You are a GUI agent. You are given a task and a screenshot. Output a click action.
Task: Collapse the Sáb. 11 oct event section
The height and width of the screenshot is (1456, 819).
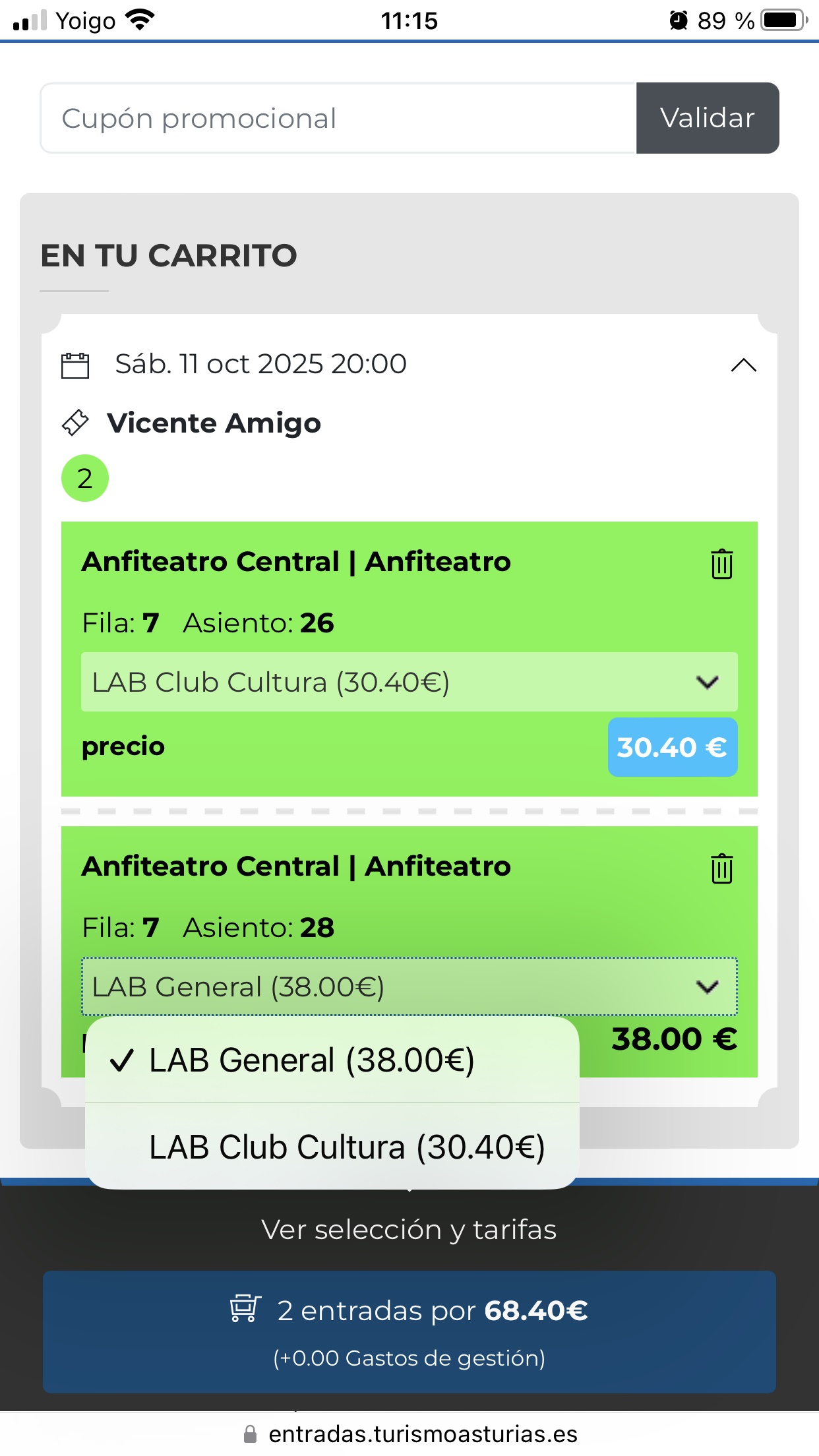(x=743, y=365)
